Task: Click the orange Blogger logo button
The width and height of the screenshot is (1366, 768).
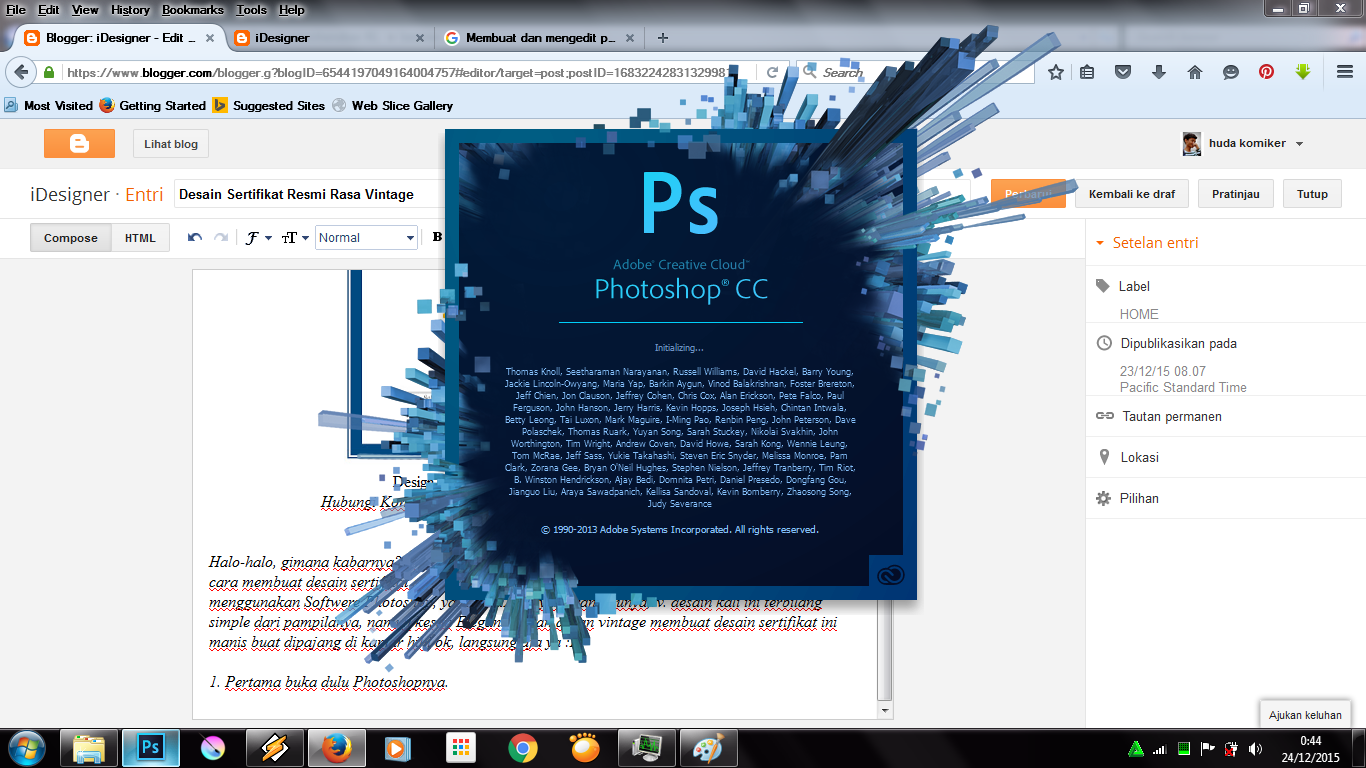Action: coord(79,144)
